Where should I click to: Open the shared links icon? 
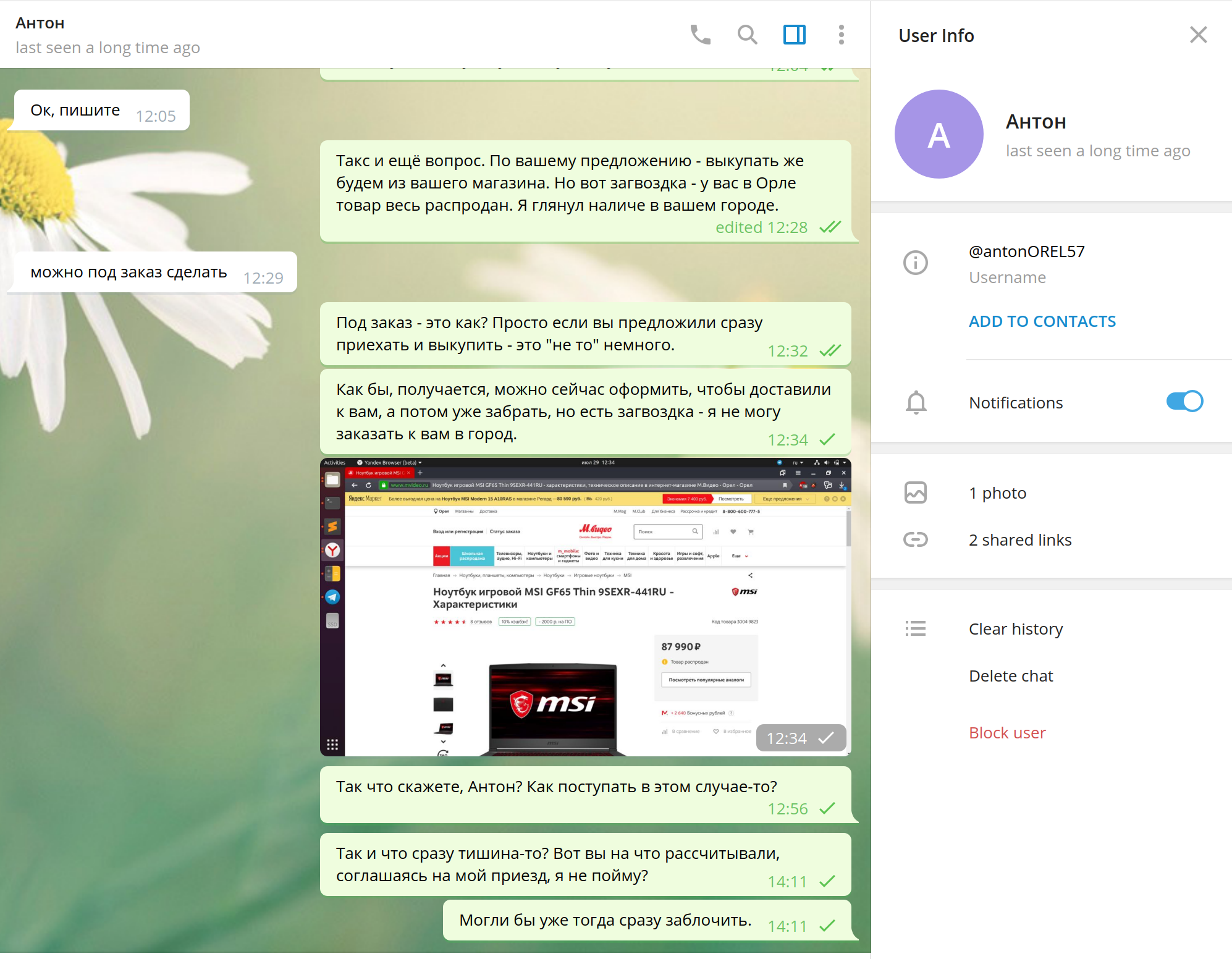coord(915,540)
